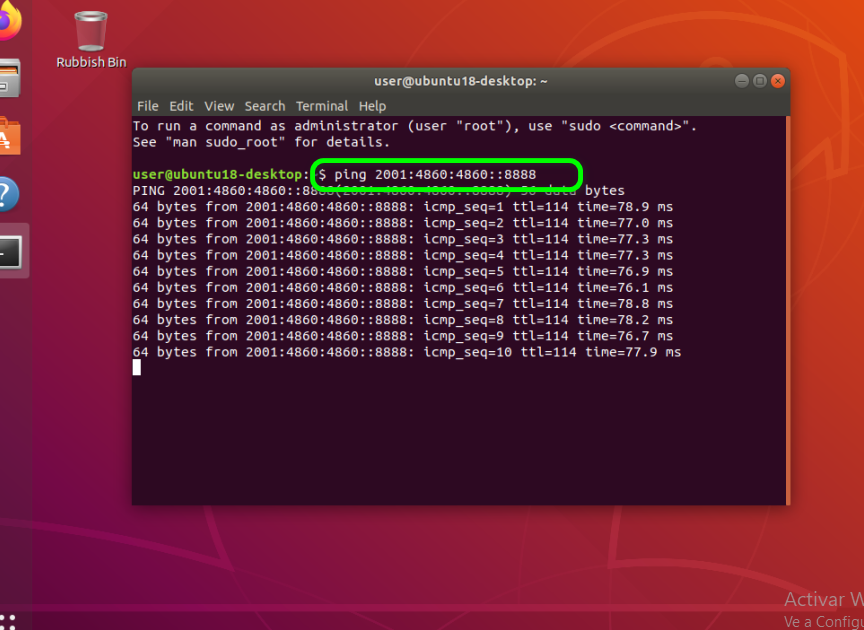Viewport: 864px width, 630px height.
Task: Open the View menu in terminal
Action: click(x=219, y=106)
